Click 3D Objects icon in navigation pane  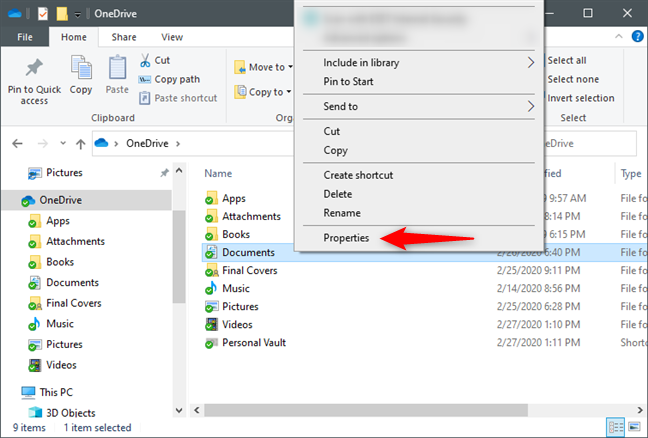[35, 412]
